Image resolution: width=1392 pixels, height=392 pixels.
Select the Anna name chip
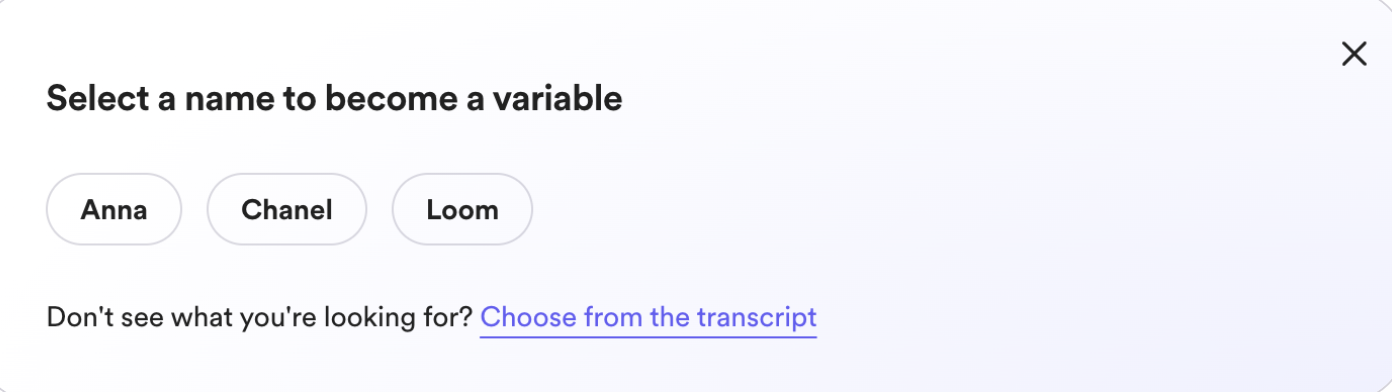click(x=114, y=209)
